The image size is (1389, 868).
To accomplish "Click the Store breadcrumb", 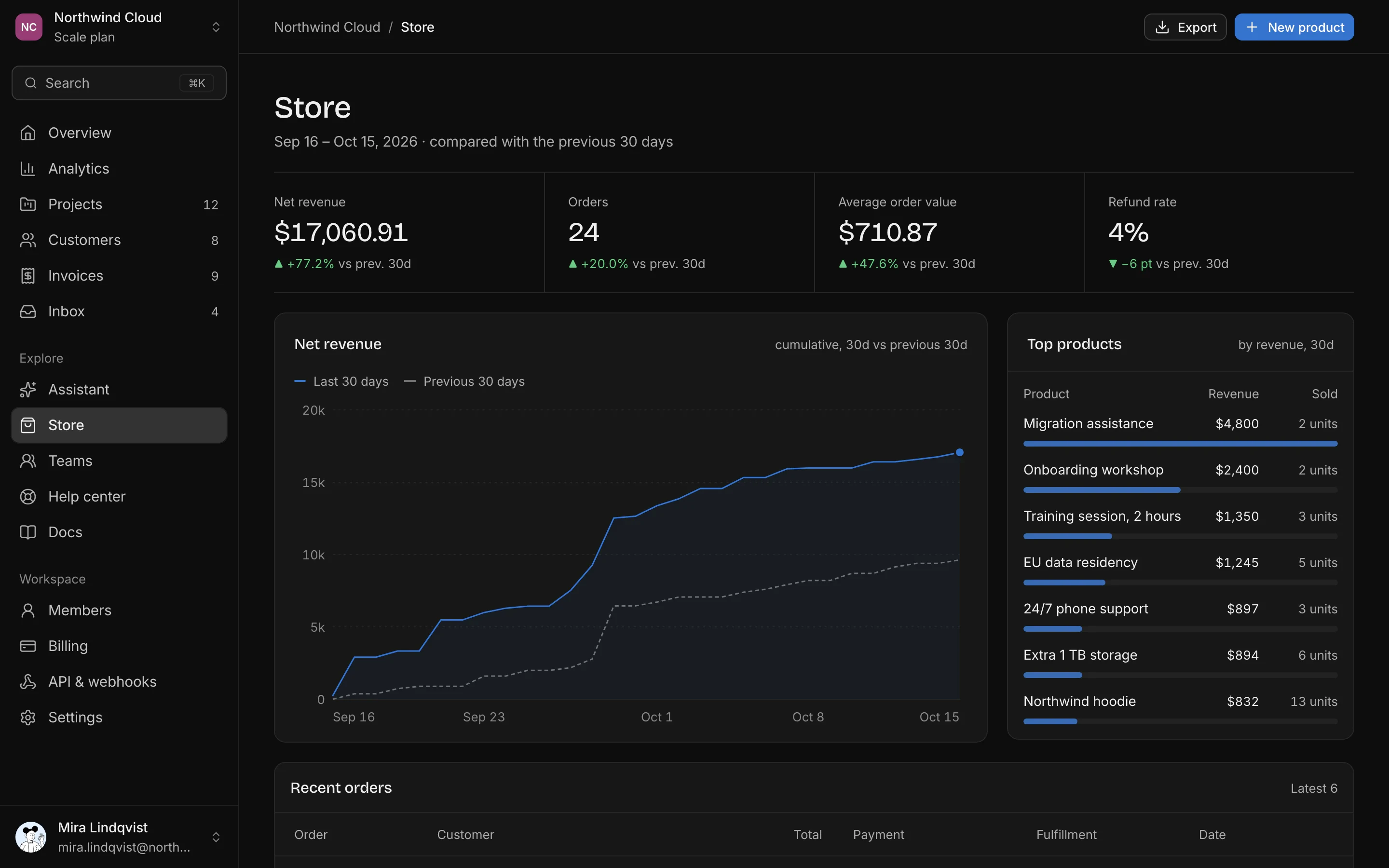I will (417, 27).
